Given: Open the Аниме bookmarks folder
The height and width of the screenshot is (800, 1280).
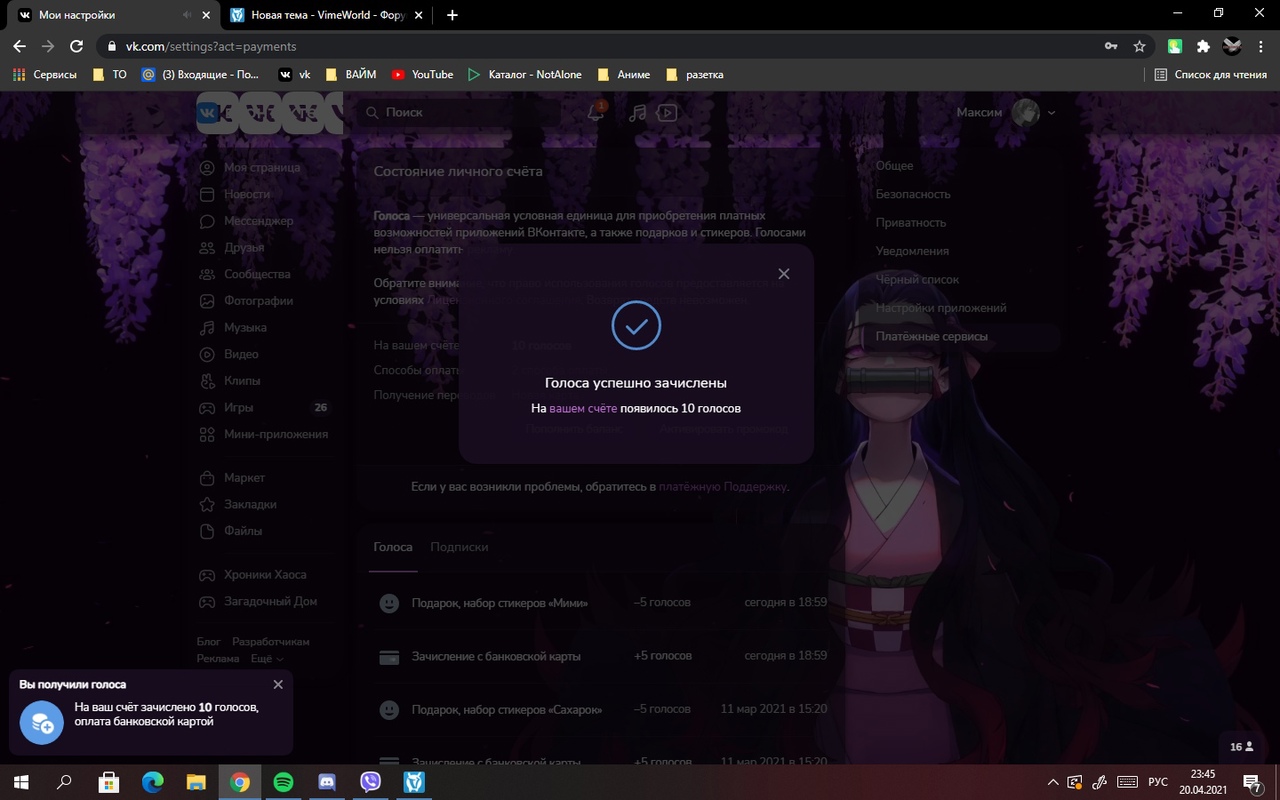Looking at the screenshot, I should point(623,74).
